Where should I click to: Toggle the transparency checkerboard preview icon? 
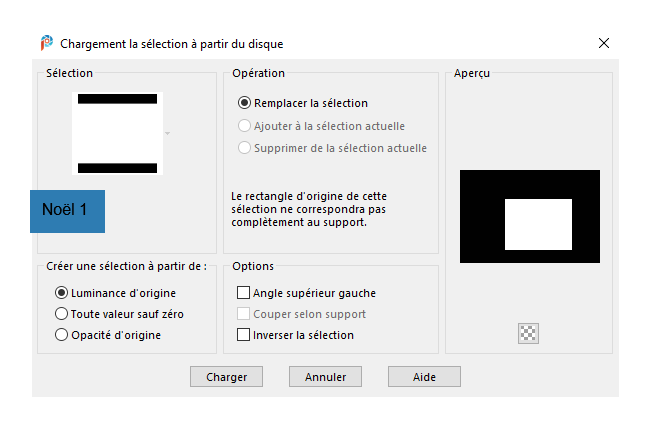coord(528,333)
